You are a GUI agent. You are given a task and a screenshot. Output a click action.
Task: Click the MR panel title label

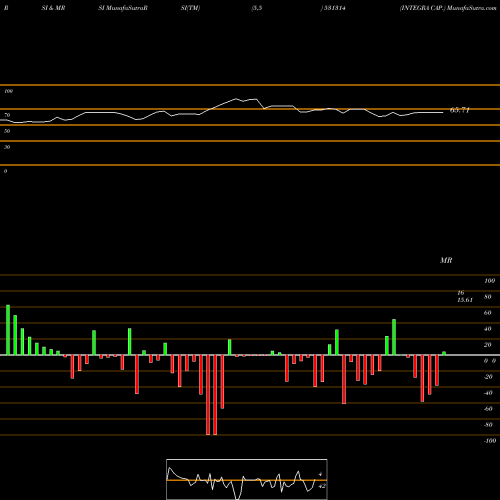tap(446, 260)
